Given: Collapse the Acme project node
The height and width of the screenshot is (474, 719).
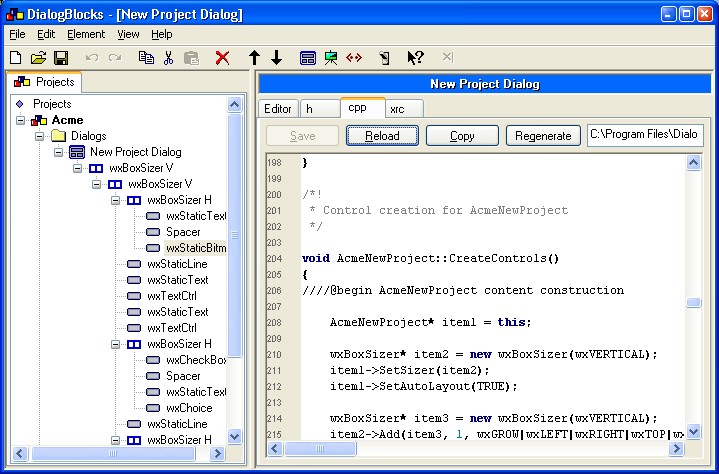Looking at the screenshot, I should point(21,120).
